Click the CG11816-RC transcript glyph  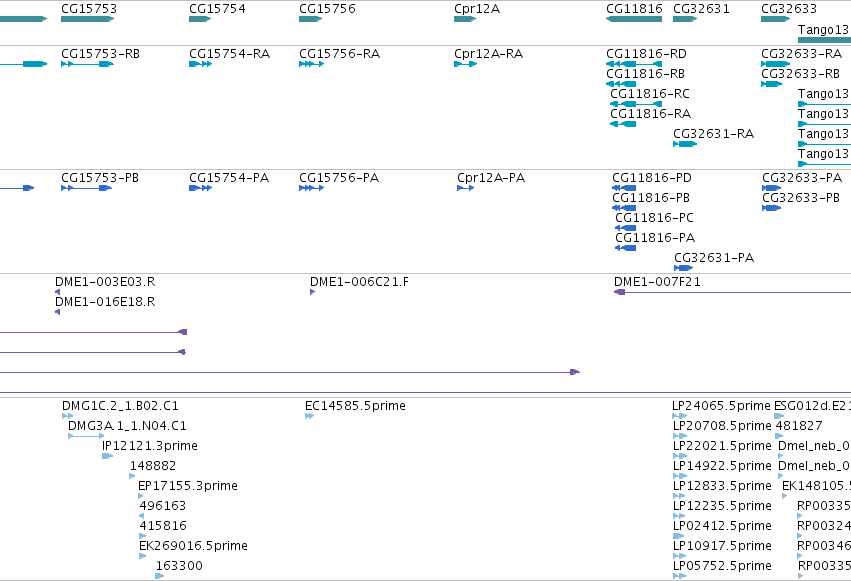pos(636,104)
